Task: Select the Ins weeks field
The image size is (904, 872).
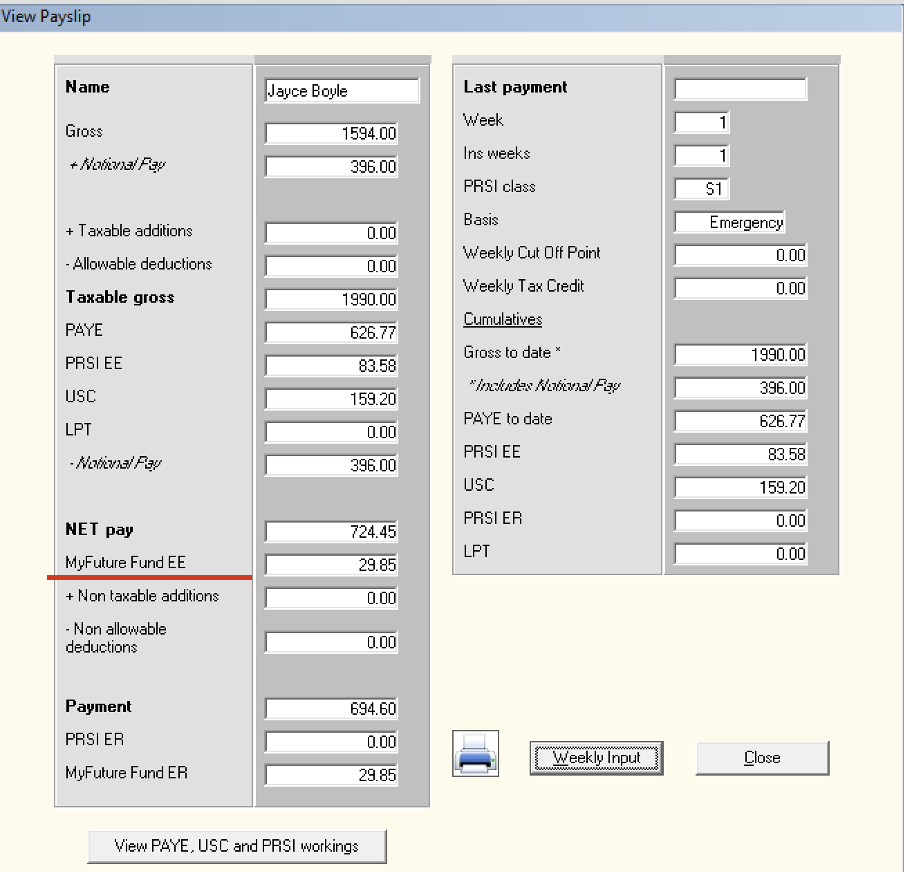Action: click(702, 156)
